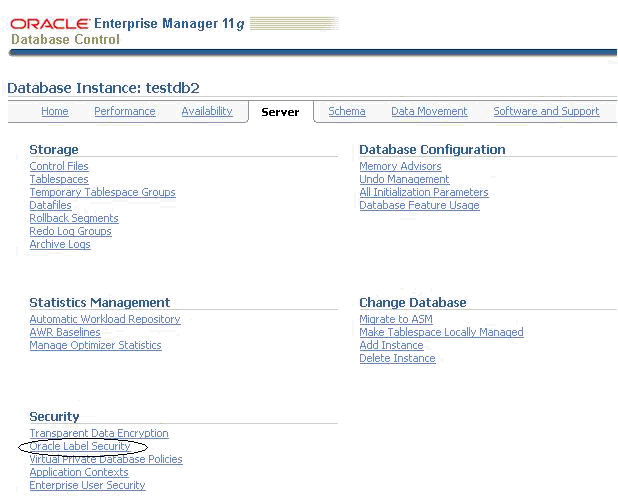Open the Control Files link
The height and width of the screenshot is (498, 618).
point(59,166)
